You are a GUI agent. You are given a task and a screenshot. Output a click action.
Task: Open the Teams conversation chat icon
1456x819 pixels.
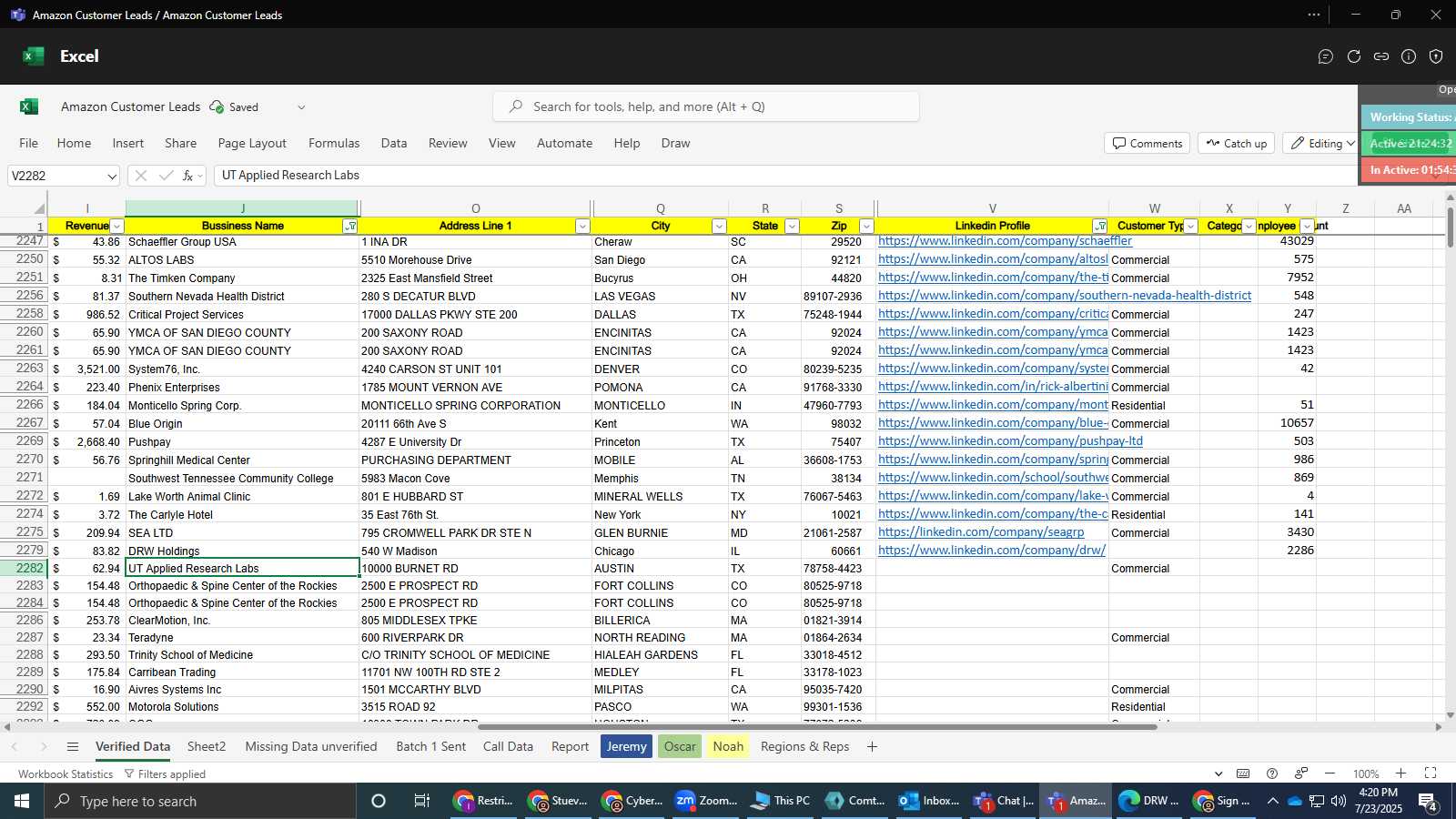coord(1326,56)
